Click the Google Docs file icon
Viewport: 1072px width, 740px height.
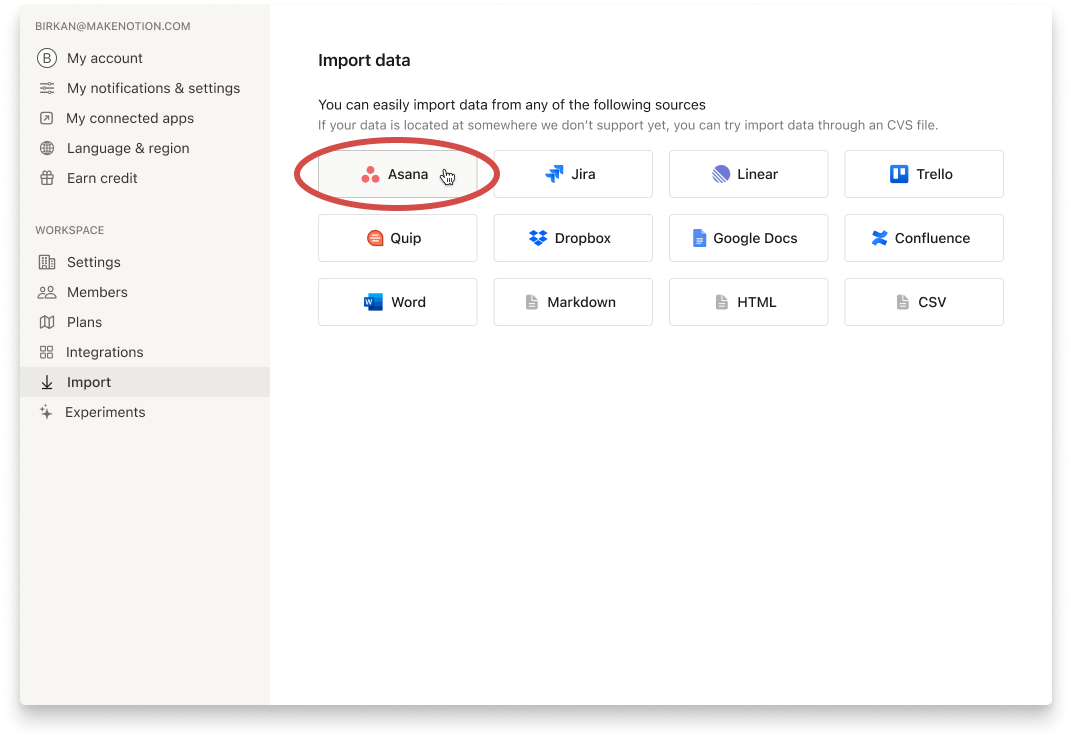(x=700, y=238)
